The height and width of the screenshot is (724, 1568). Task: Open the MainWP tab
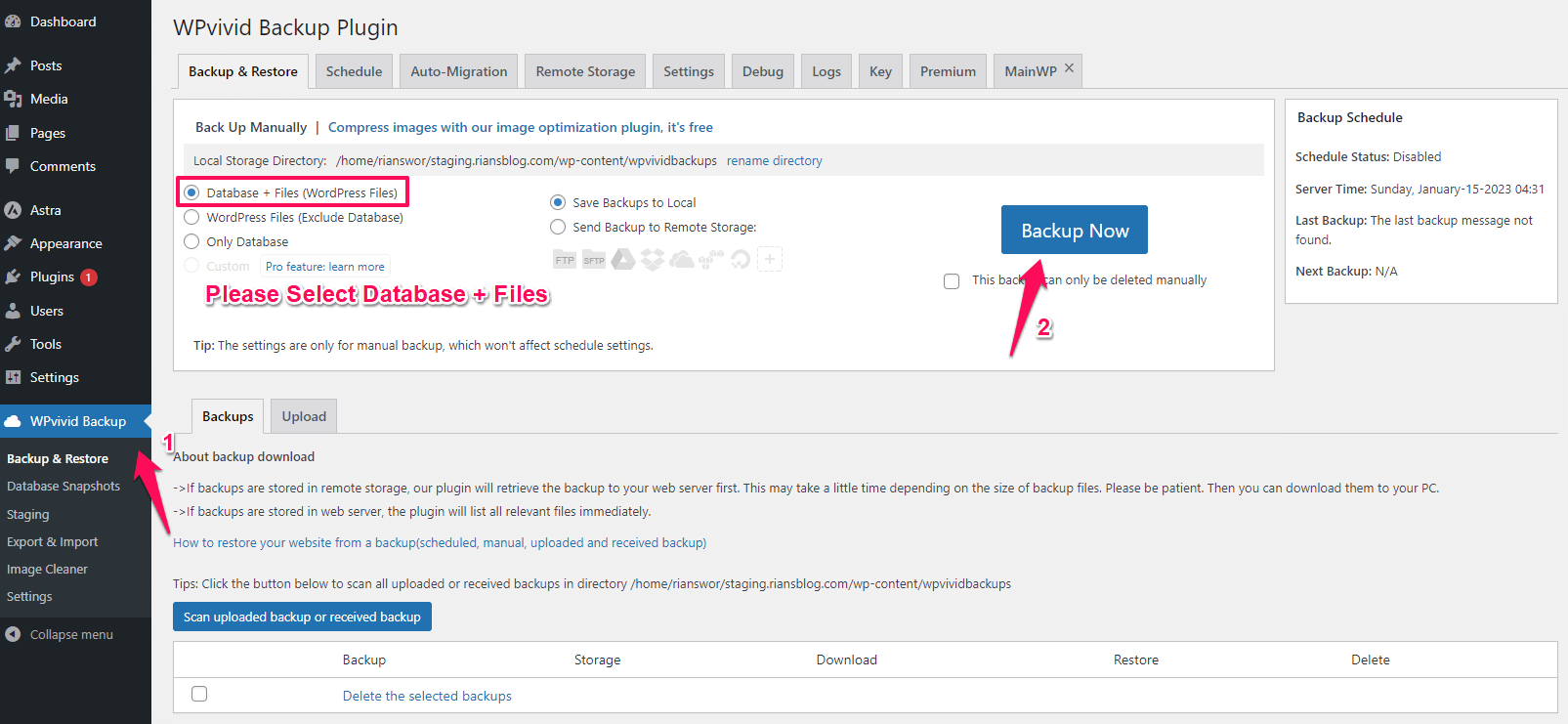[1031, 71]
